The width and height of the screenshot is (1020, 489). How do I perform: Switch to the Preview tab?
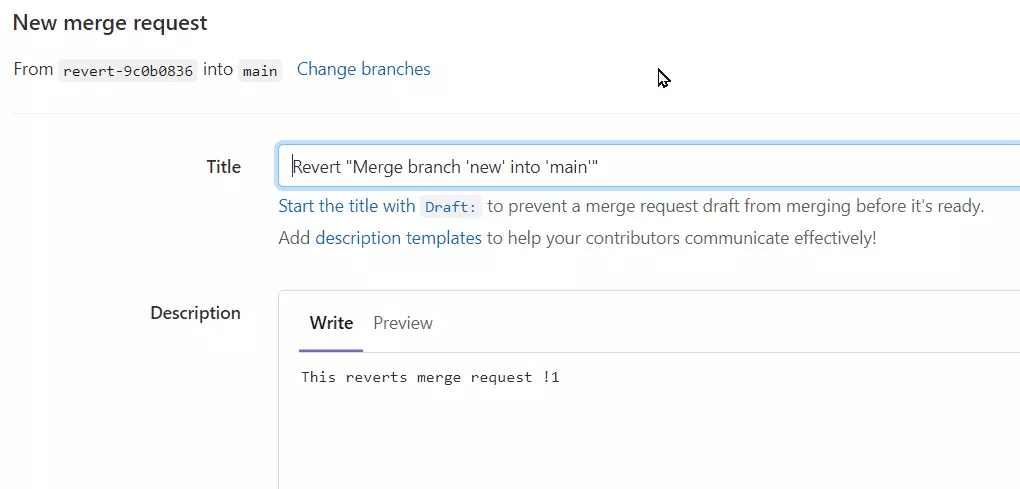click(403, 323)
